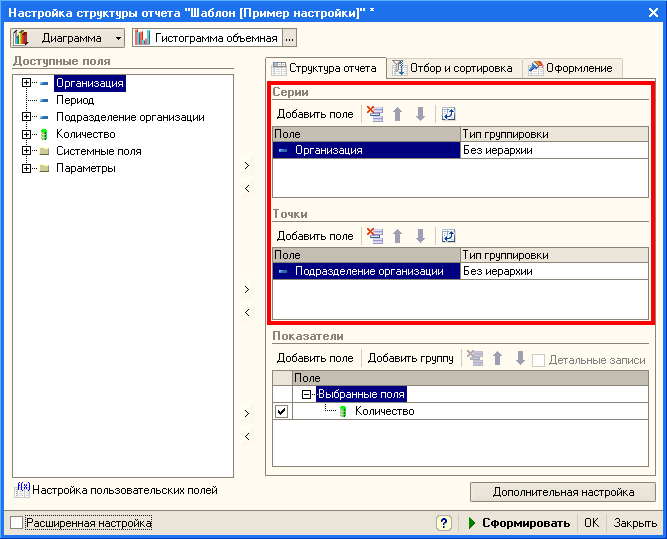This screenshot has width=667, height=539.
Task: Move field up in Точки section
Action: pos(397,236)
